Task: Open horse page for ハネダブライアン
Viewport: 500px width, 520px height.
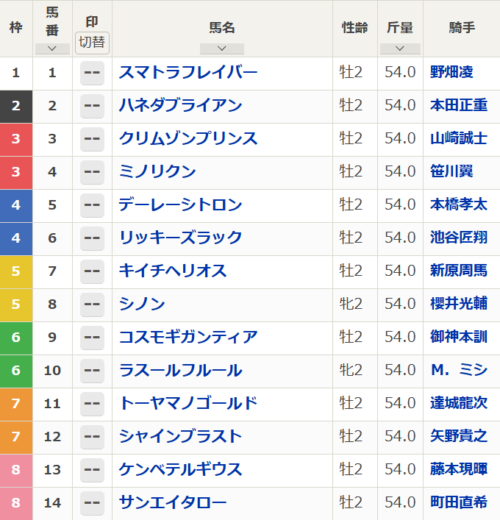Action: [180, 106]
